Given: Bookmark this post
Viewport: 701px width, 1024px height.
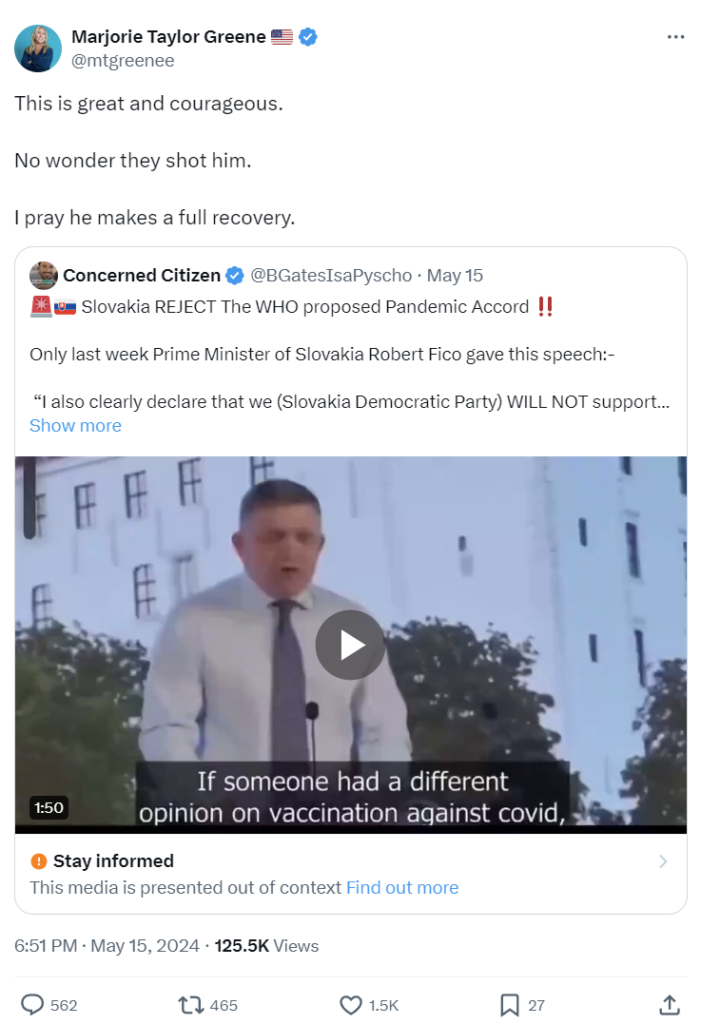Looking at the screenshot, I should (510, 1004).
